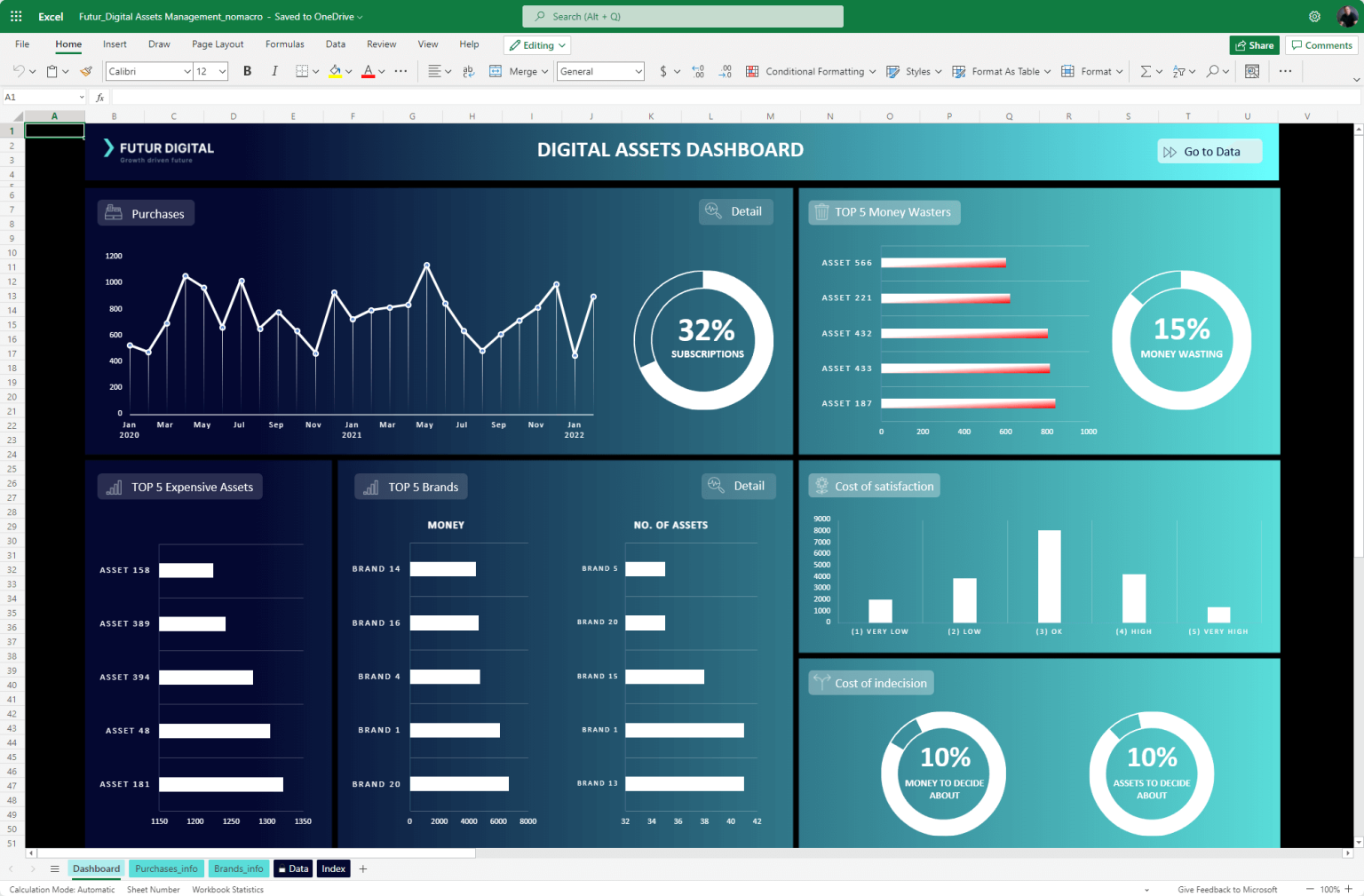Toggle the Editing mode selector
The width and height of the screenshot is (1364, 896).
tap(536, 44)
